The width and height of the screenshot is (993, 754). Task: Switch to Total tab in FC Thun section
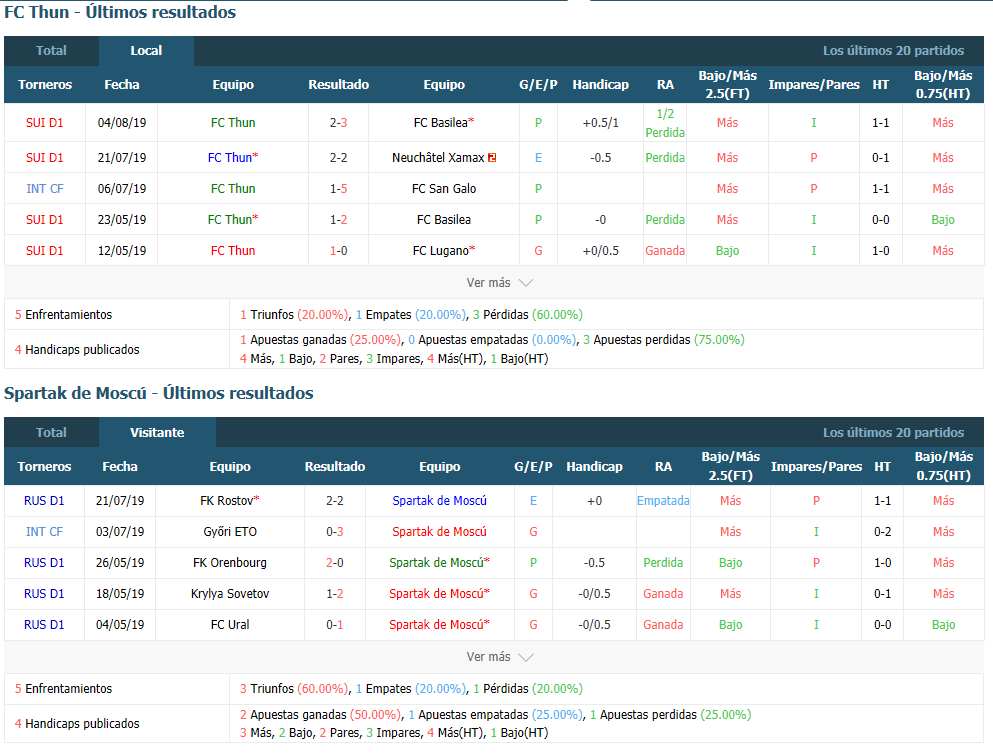pos(51,51)
